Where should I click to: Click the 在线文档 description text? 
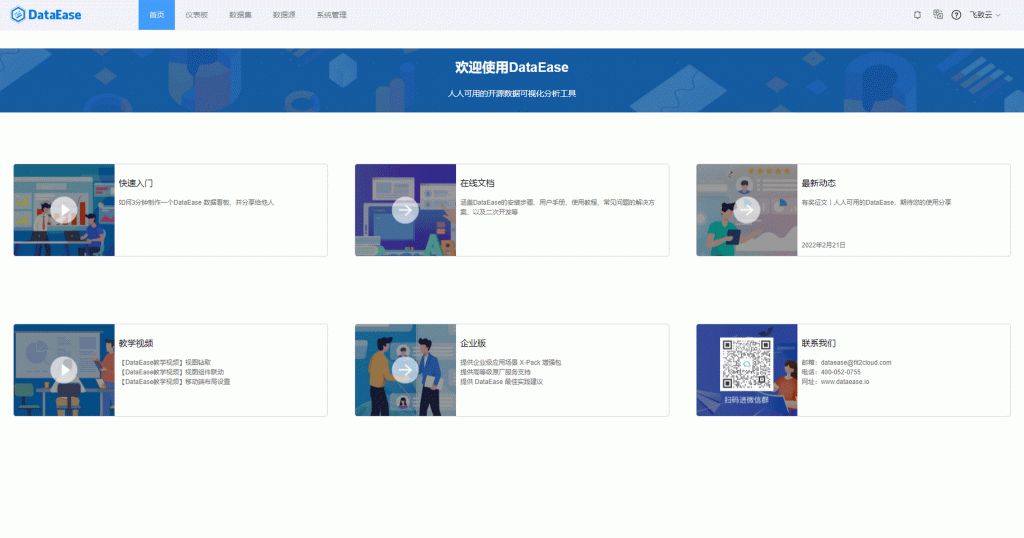pos(557,207)
